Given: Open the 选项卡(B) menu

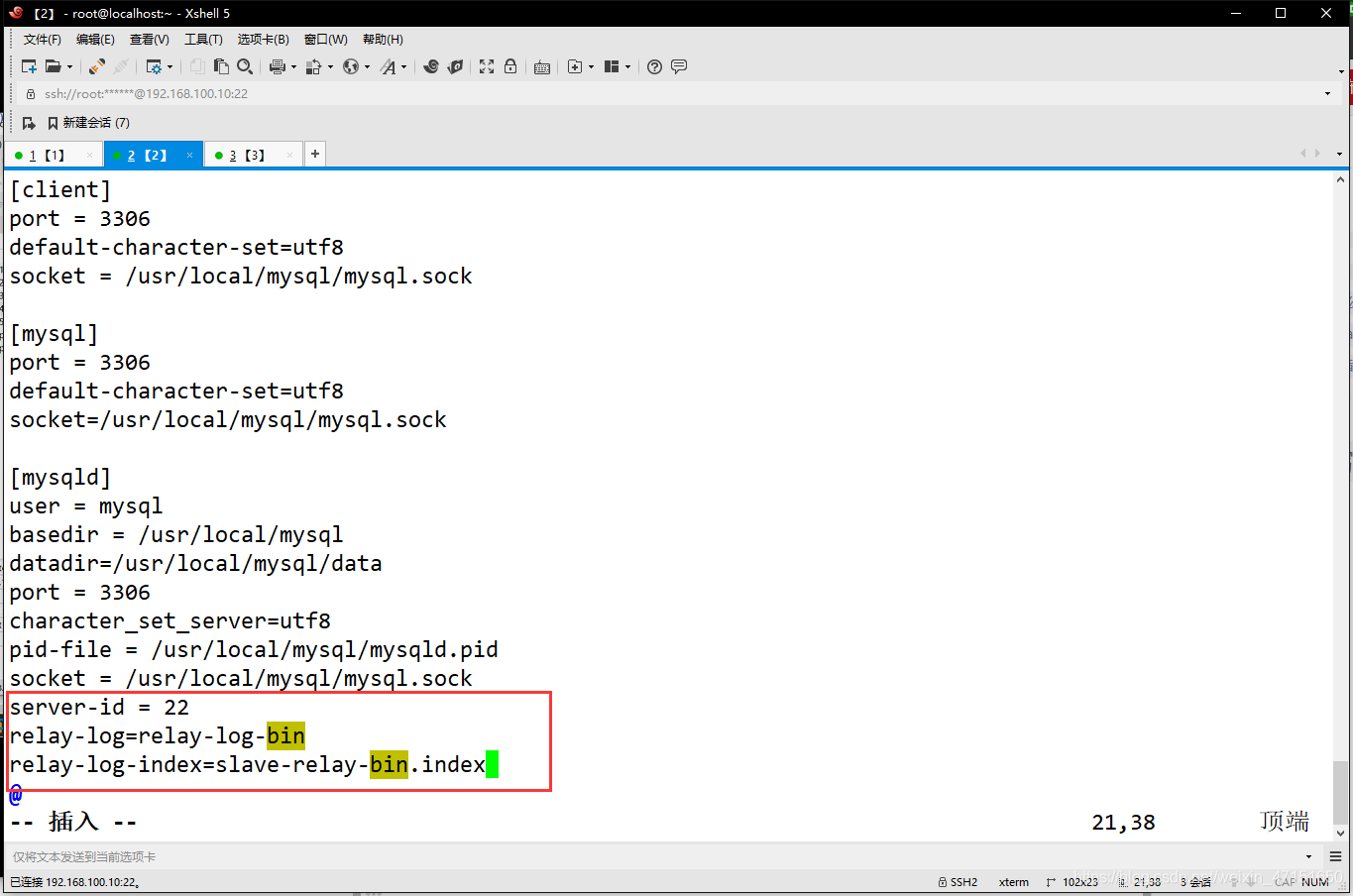Looking at the screenshot, I should pos(264,40).
